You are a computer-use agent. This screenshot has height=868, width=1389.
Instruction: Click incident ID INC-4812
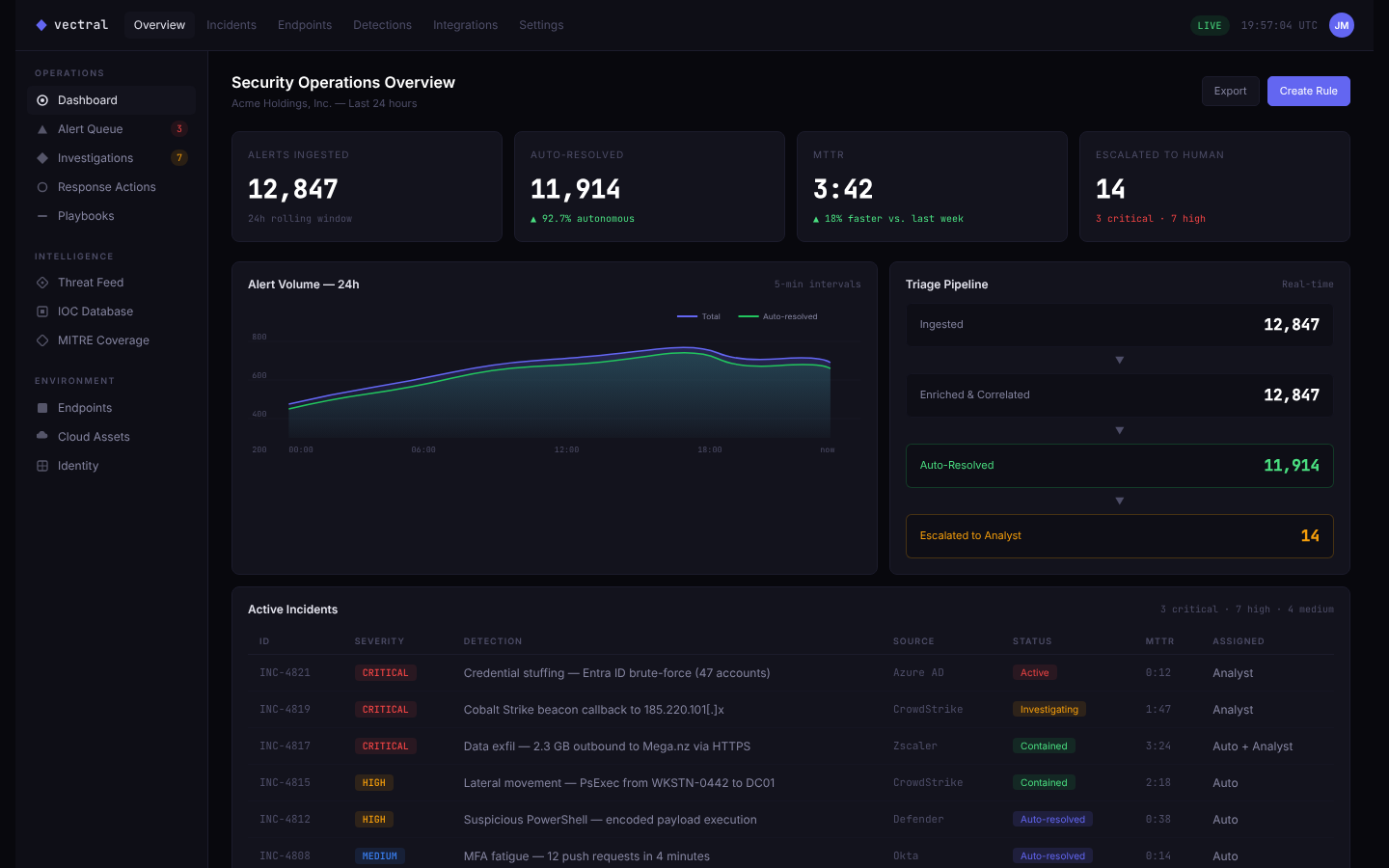(285, 820)
